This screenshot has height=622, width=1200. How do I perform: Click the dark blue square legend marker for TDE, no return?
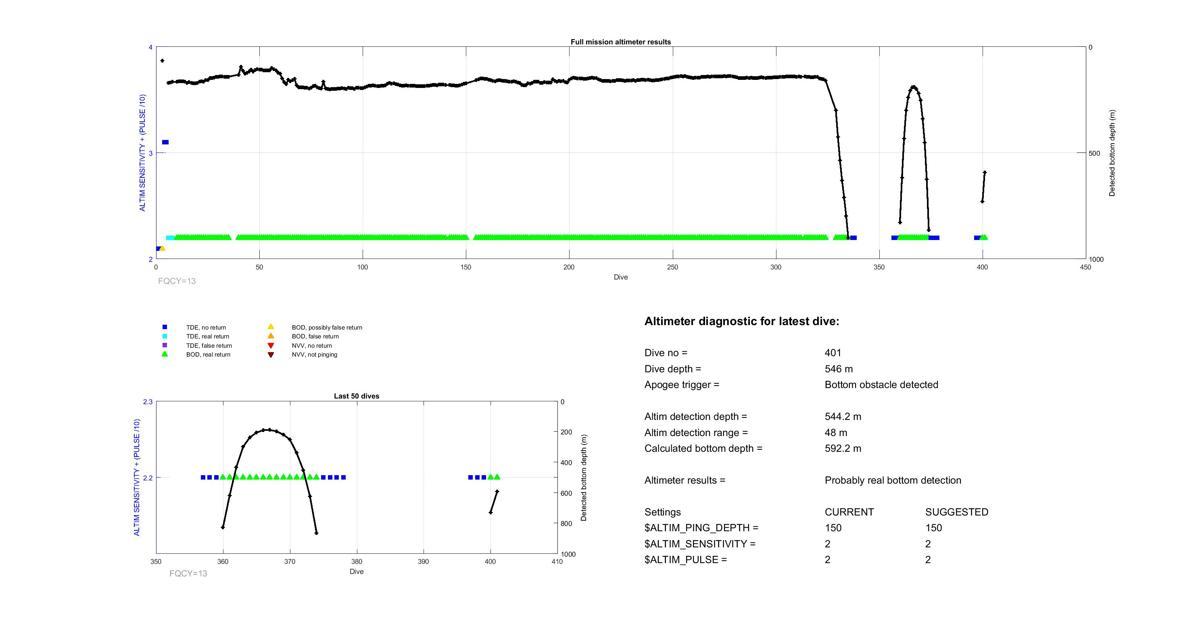point(164,327)
